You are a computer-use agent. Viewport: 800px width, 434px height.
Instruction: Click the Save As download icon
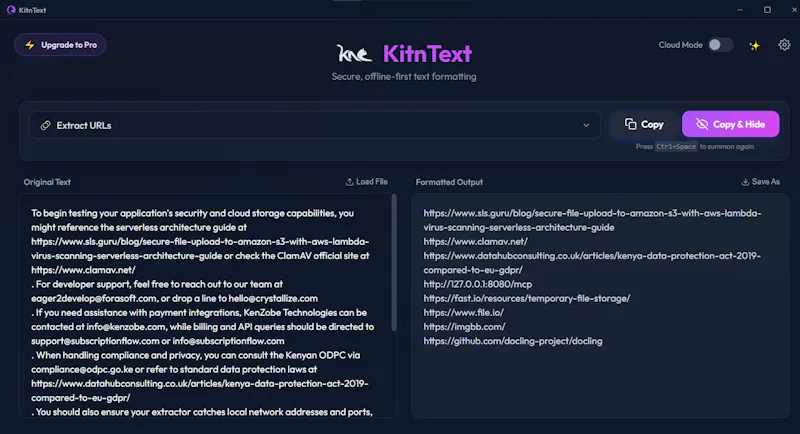[x=745, y=182]
